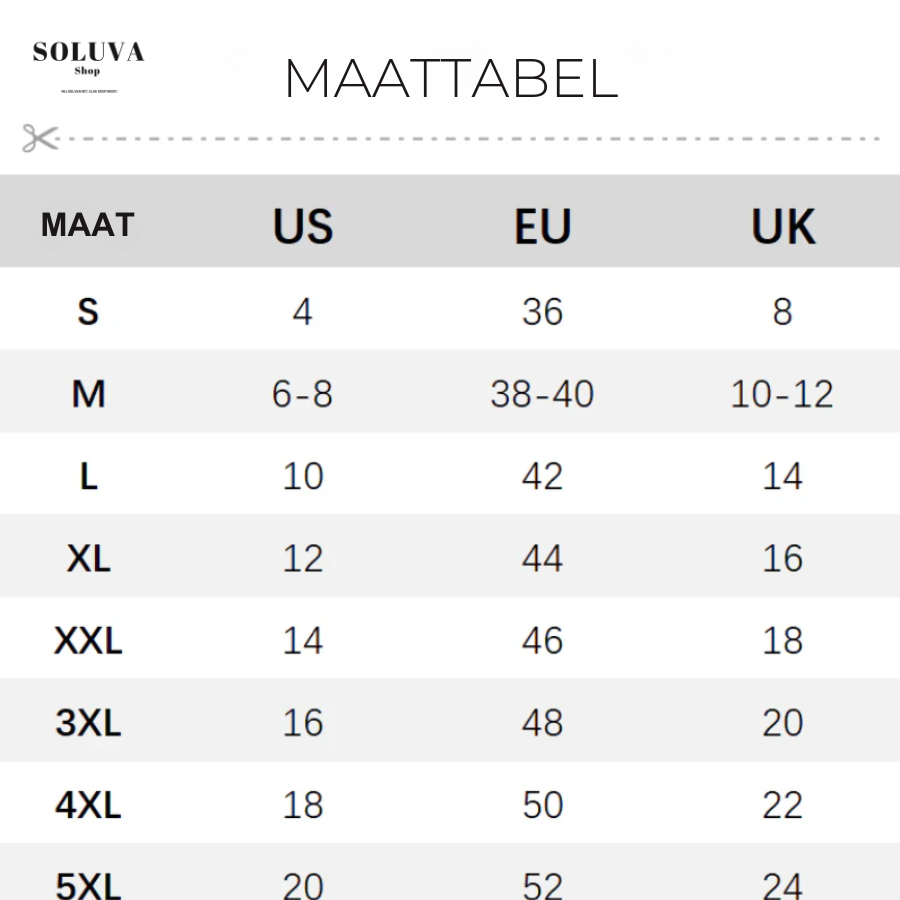This screenshot has width=900, height=900.
Task: Click EU value 42 in the L row
Action: pyautogui.click(x=542, y=476)
